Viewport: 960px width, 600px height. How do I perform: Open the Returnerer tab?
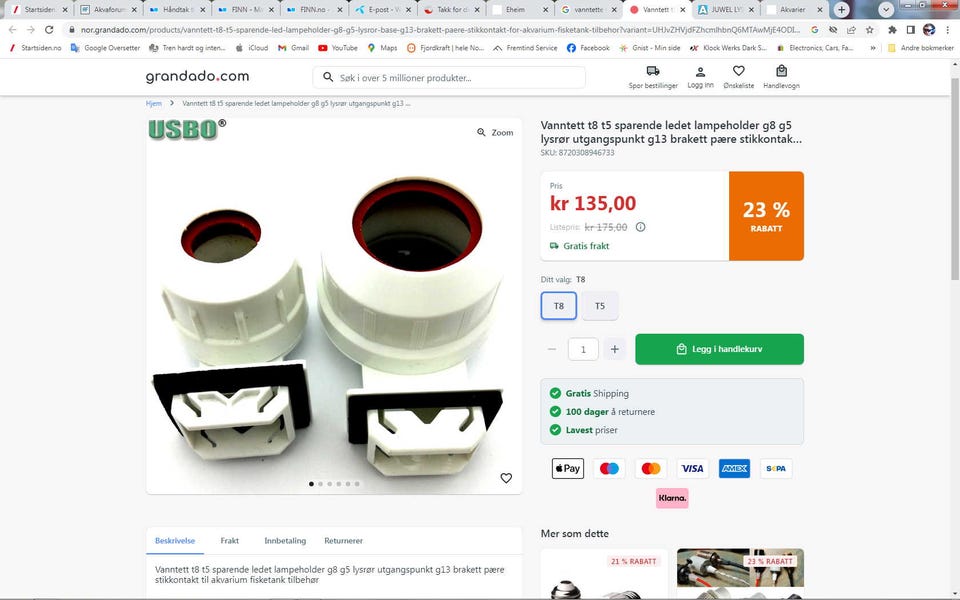click(x=343, y=541)
